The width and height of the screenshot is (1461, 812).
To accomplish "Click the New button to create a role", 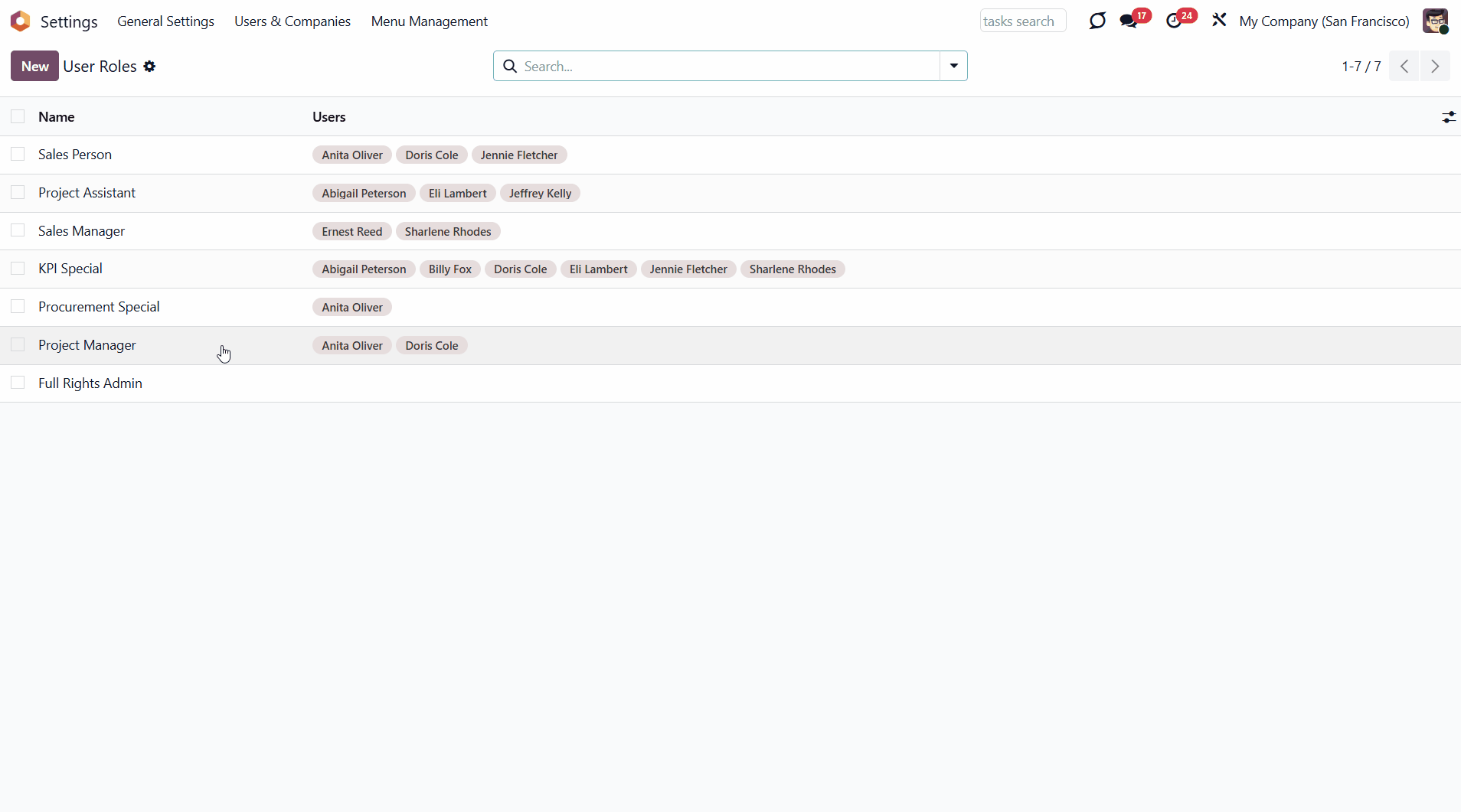I will [34, 66].
